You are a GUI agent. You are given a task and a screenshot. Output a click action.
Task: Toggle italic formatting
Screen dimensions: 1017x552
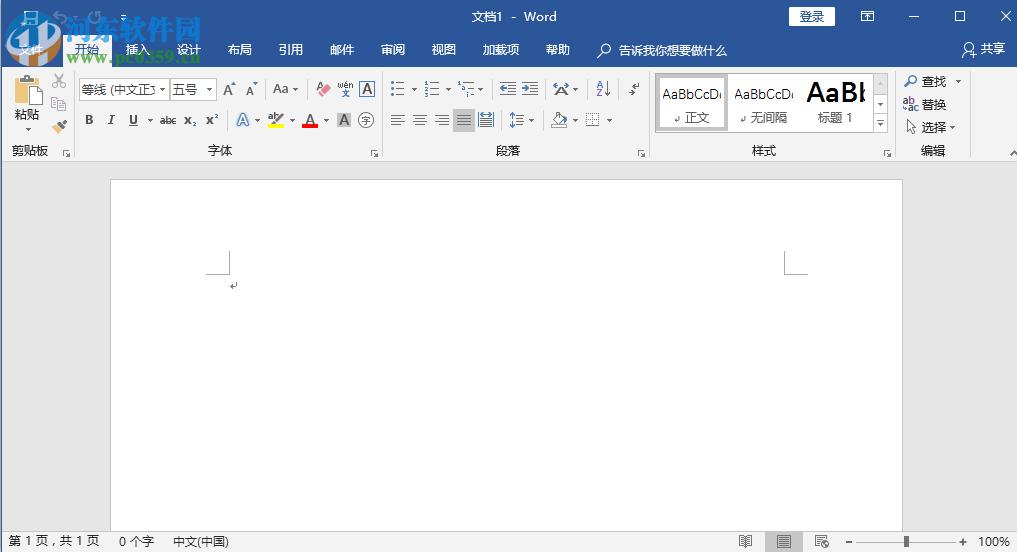tap(111, 120)
